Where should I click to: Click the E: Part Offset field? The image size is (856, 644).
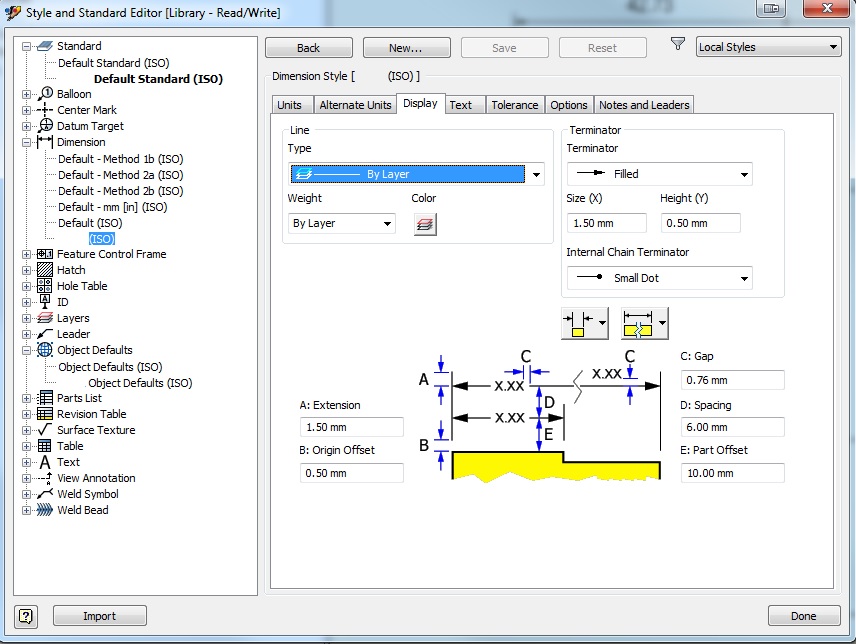tap(732, 473)
